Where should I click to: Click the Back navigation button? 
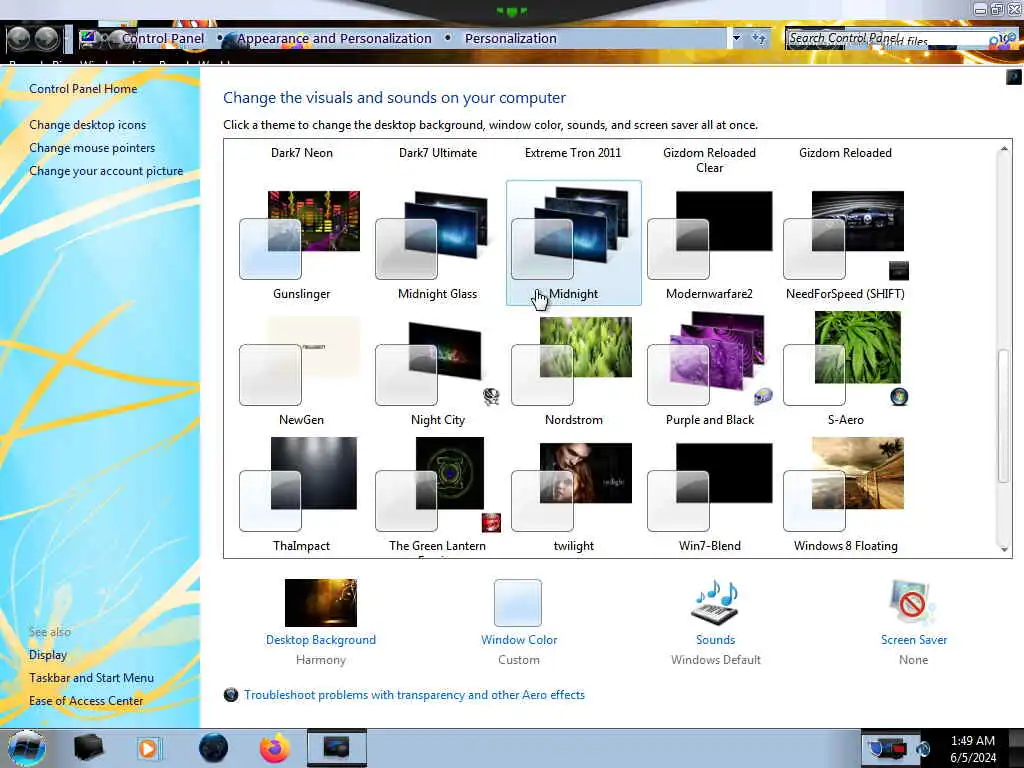click(18, 39)
